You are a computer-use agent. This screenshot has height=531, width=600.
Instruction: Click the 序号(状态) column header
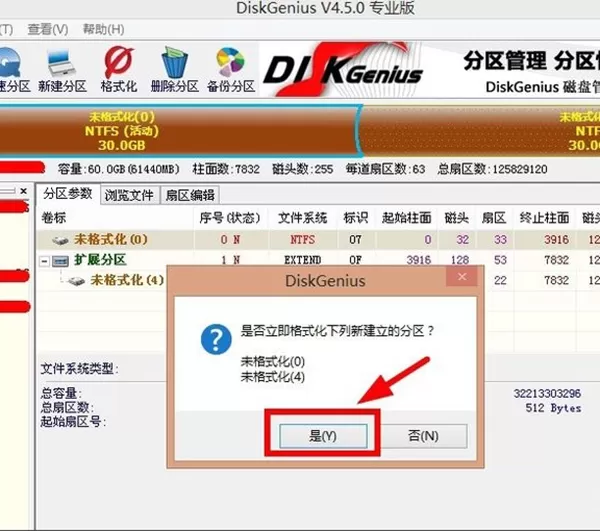tap(230, 218)
